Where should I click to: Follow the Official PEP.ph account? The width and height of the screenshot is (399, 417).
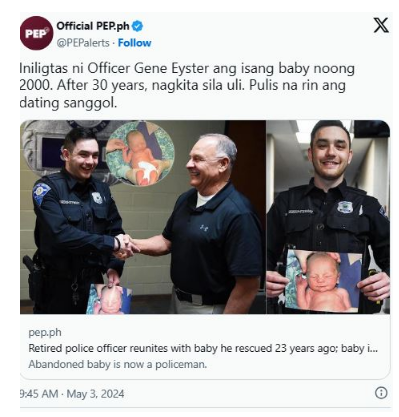point(135,43)
